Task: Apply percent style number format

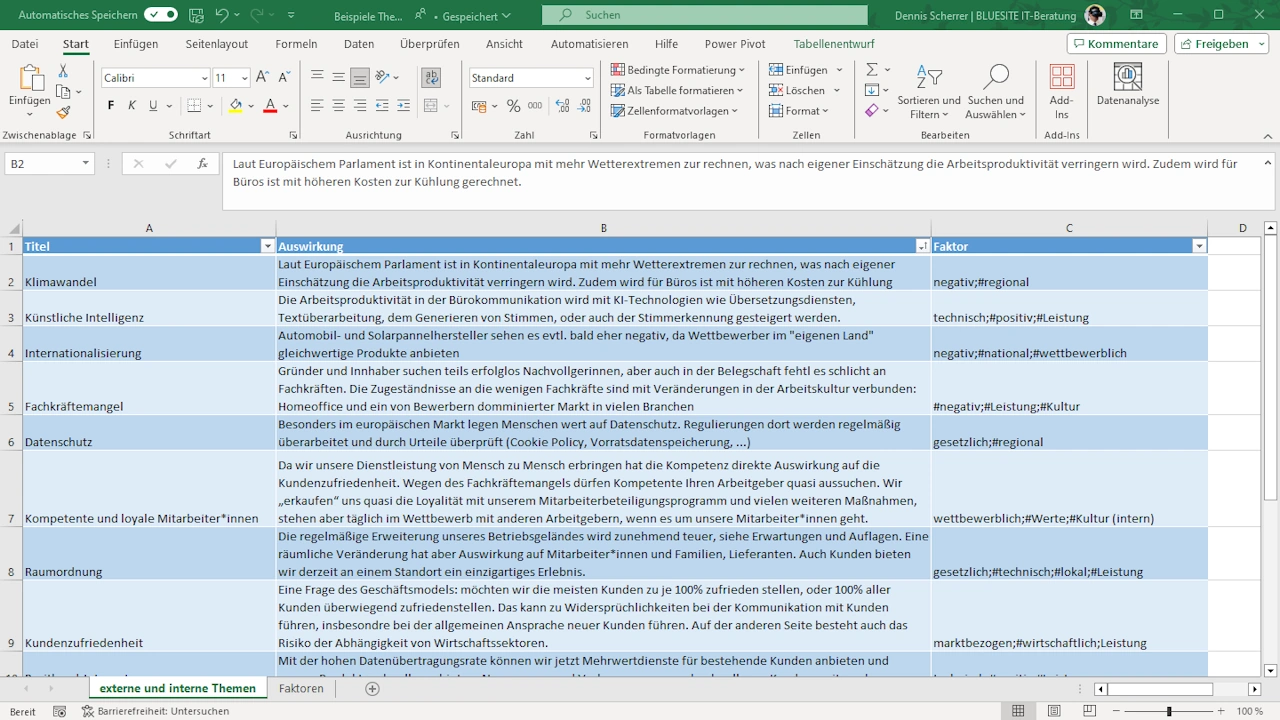Action: 513,106
